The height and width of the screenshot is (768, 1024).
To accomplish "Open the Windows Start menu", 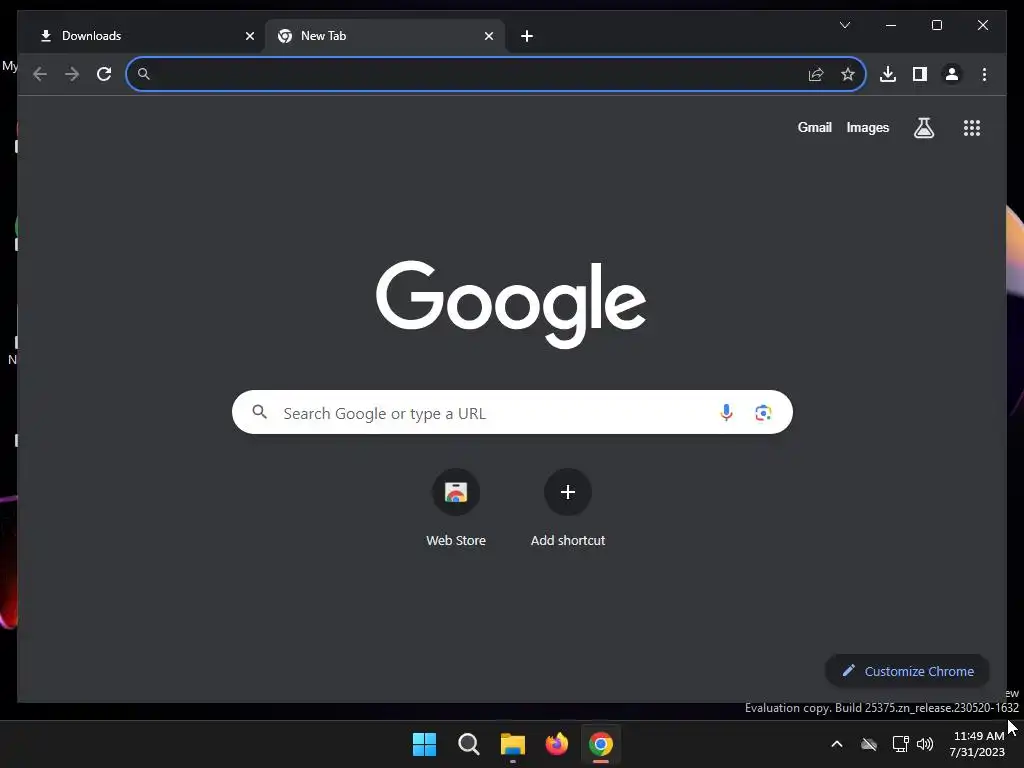I will click(x=424, y=744).
